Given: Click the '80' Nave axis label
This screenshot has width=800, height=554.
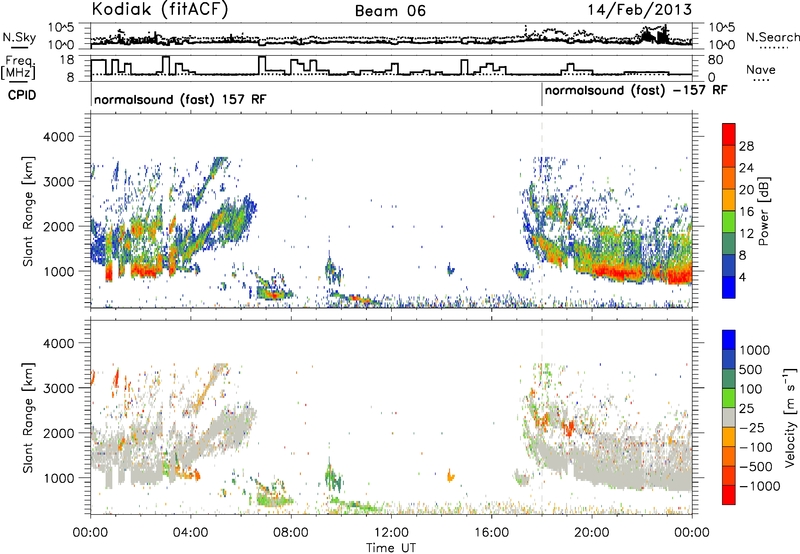Looking at the screenshot, I should tap(716, 60).
